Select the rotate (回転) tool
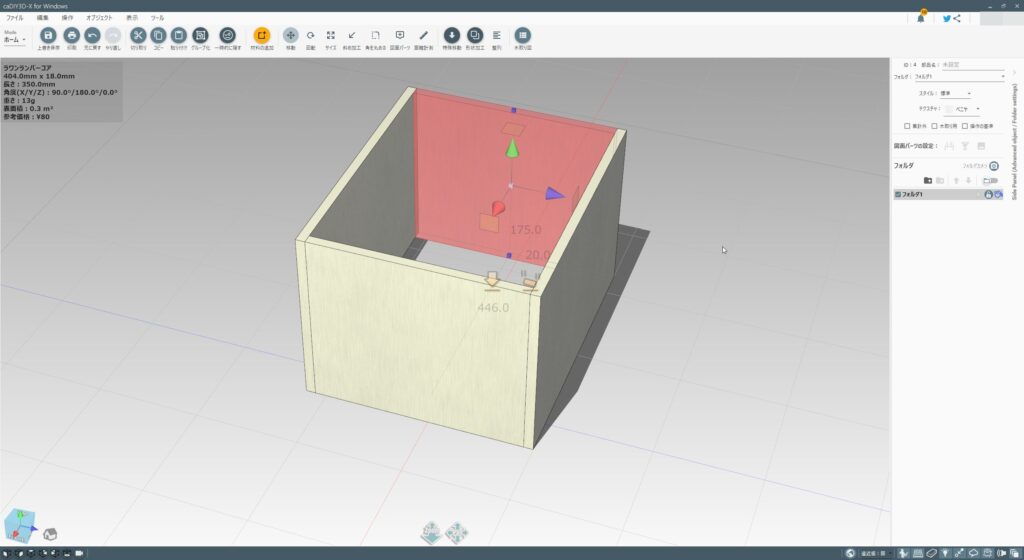 point(310,35)
